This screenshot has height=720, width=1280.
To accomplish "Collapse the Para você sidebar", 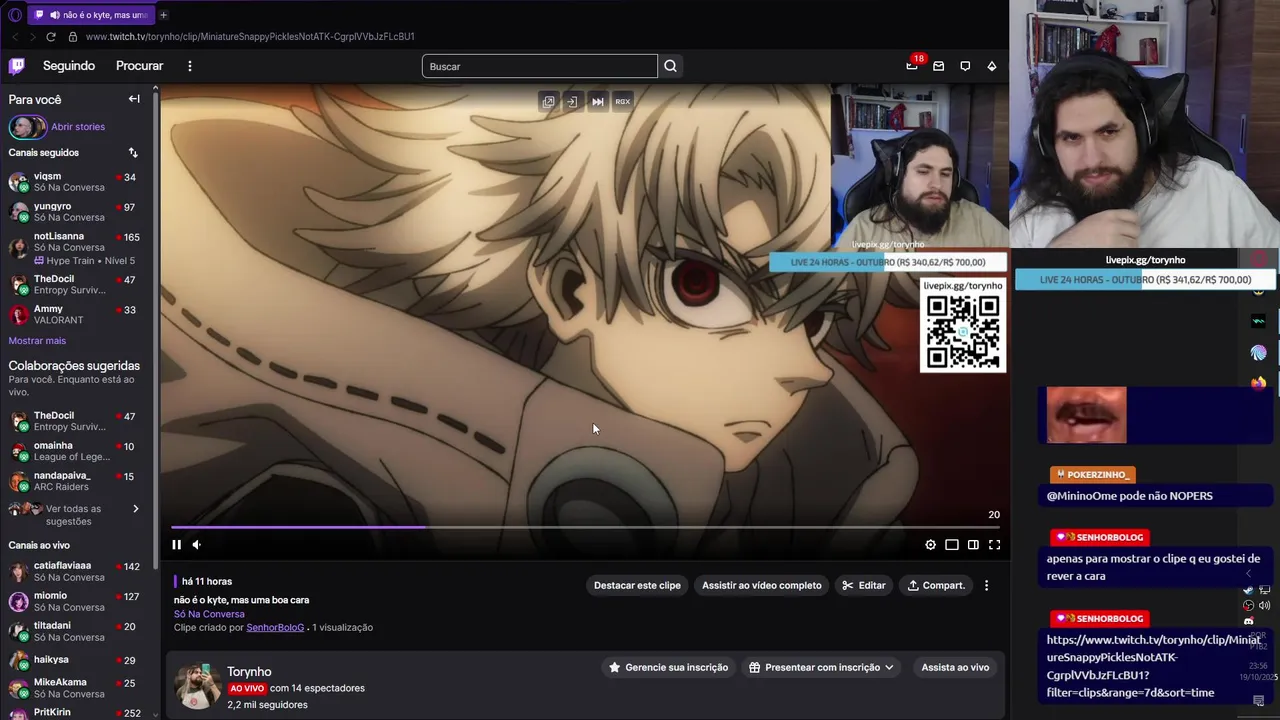I will pyautogui.click(x=134, y=99).
